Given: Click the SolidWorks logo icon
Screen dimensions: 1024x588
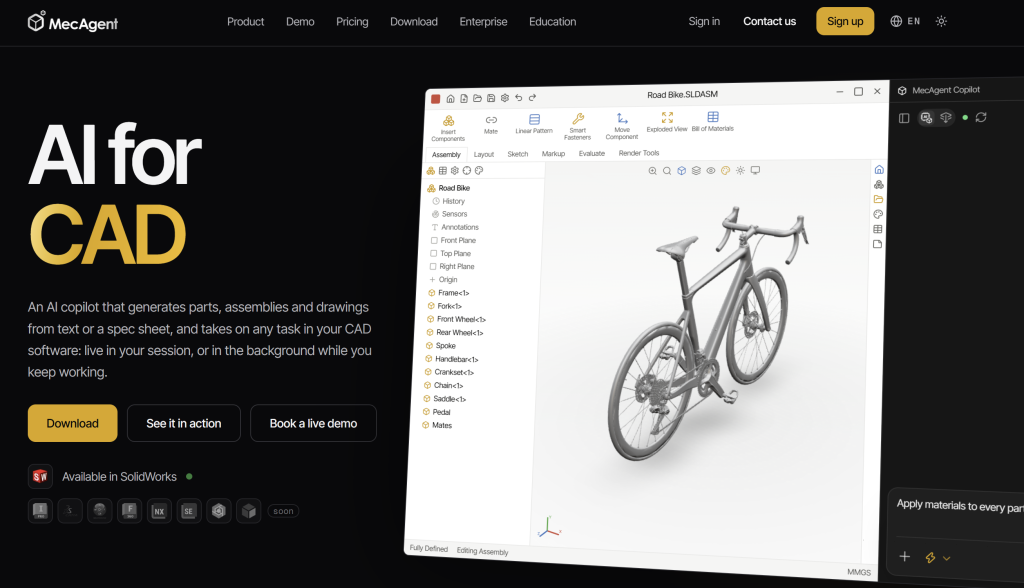Looking at the screenshot, I should click(40, 476).
